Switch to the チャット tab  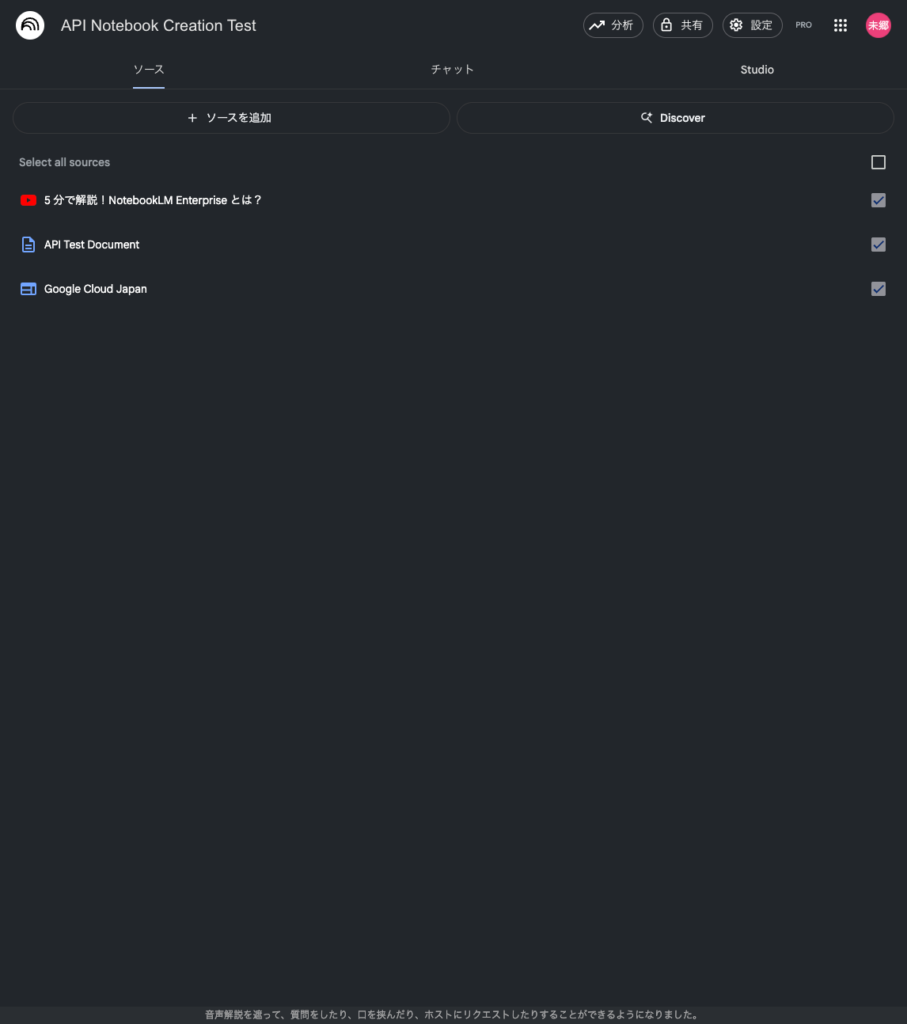coord(452,70)
